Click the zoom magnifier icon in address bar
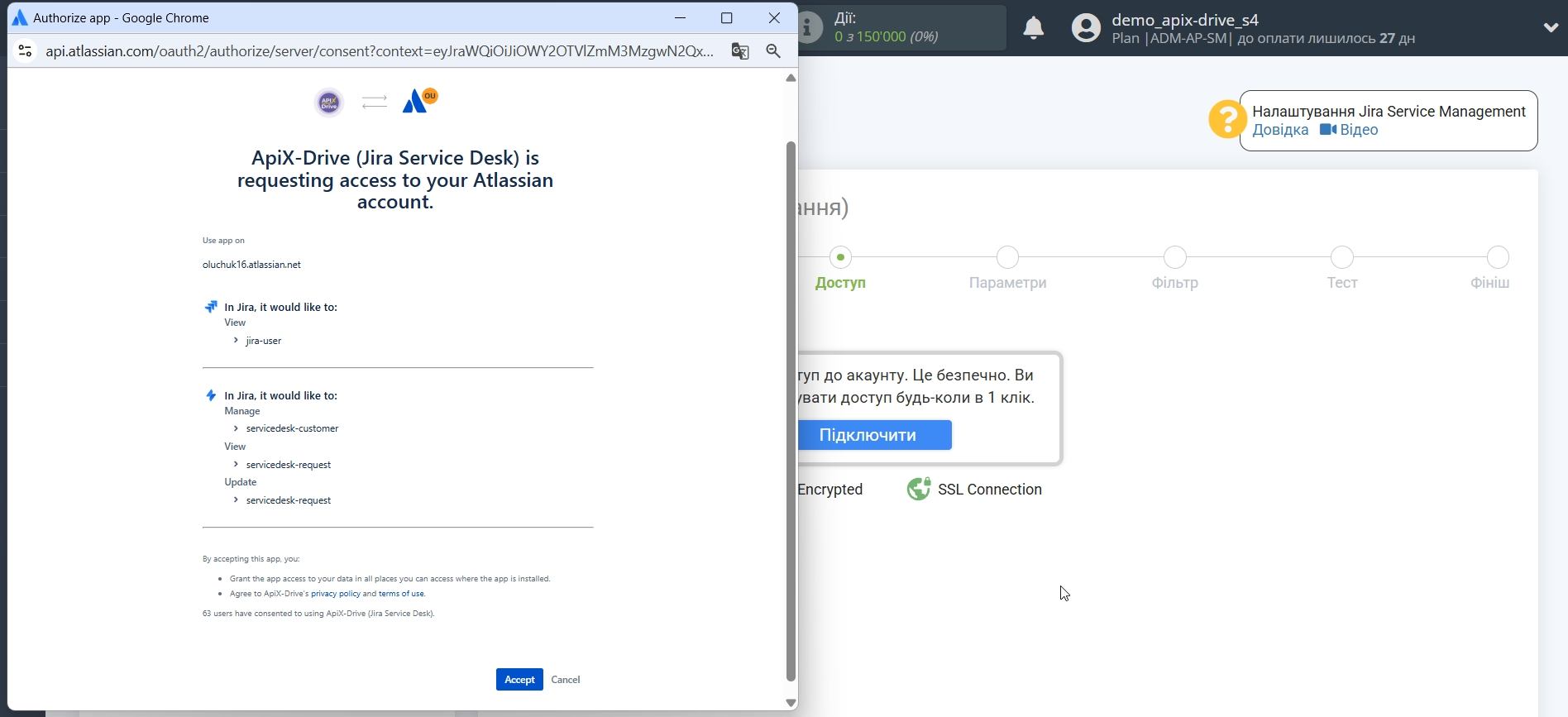 click(773, 51)
